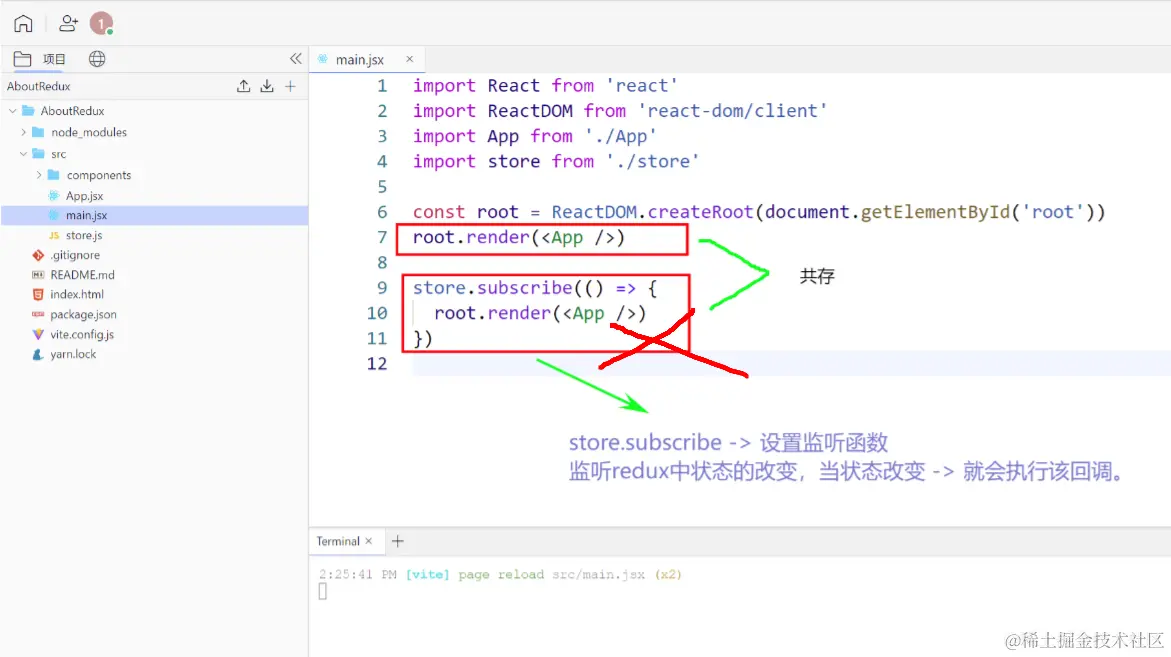Go to home via house icon

pos(23,24)
